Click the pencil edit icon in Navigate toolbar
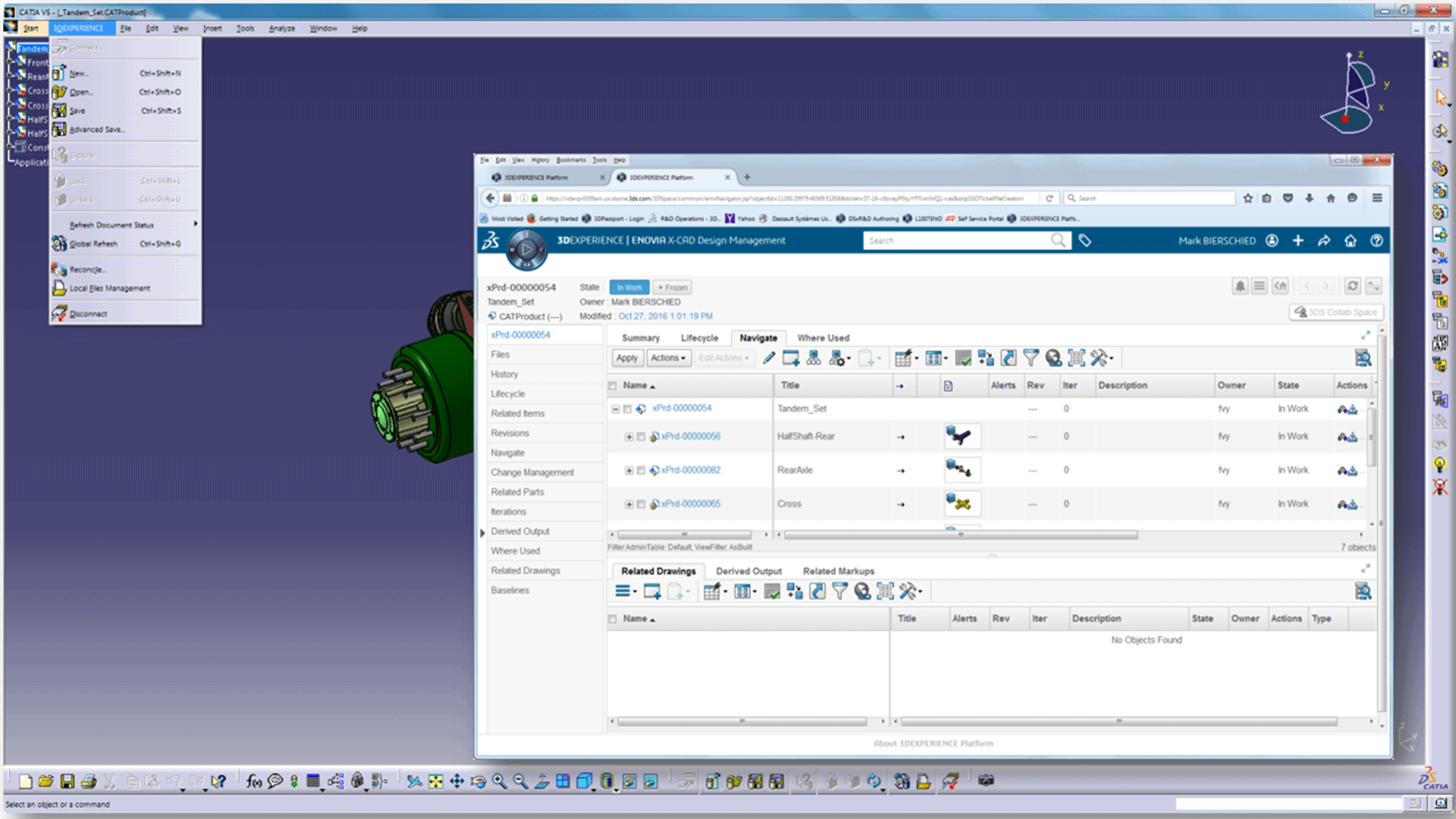 (x=769, y=358)
